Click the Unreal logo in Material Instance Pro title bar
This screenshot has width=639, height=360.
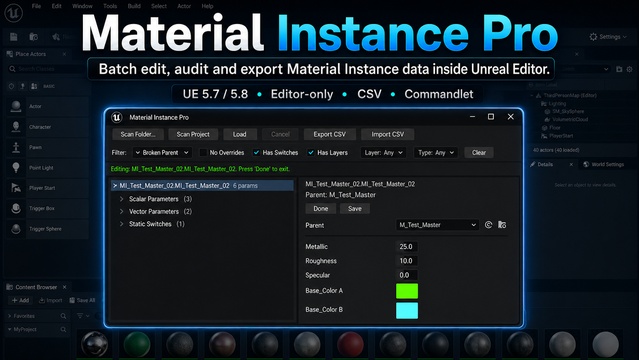pos(117,117)
